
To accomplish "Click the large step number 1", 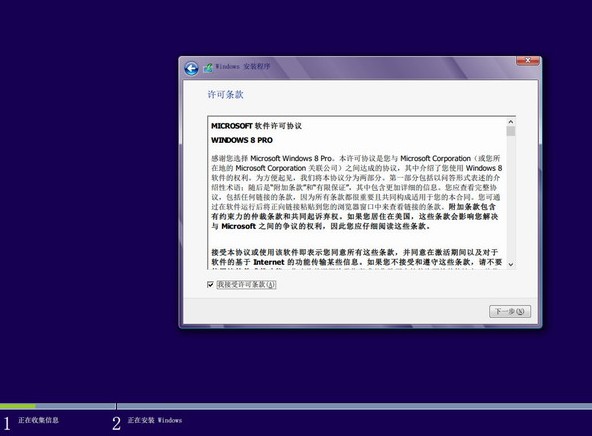I will [7, 424].
